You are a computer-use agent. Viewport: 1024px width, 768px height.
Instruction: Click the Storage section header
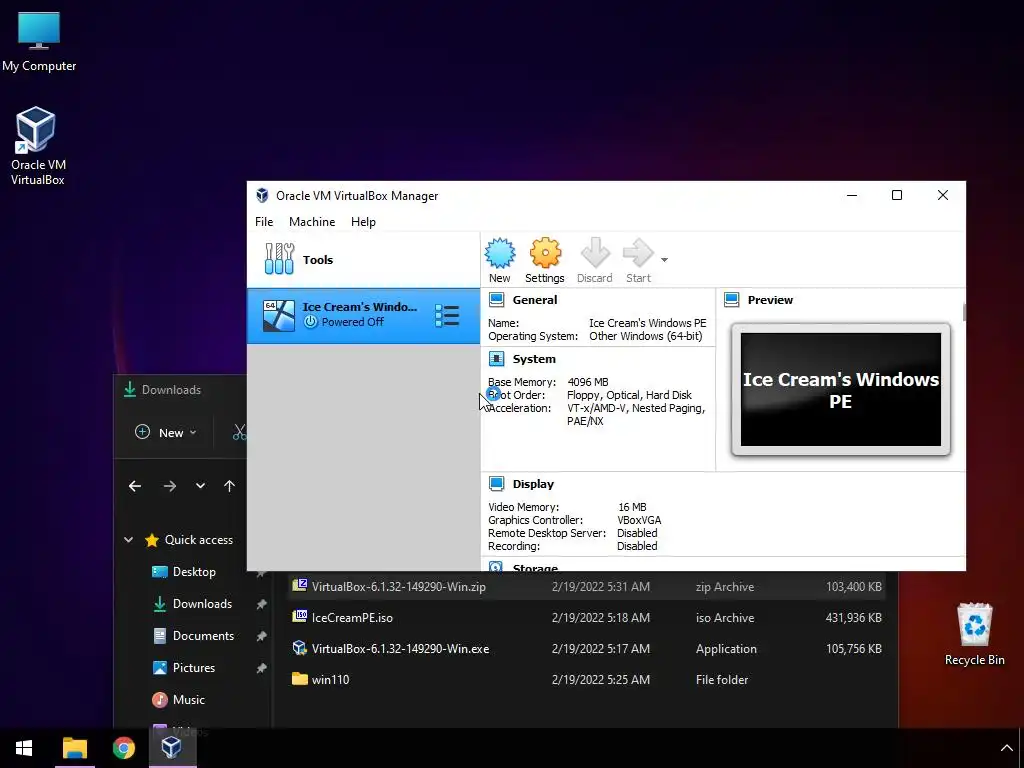(535, 568)
